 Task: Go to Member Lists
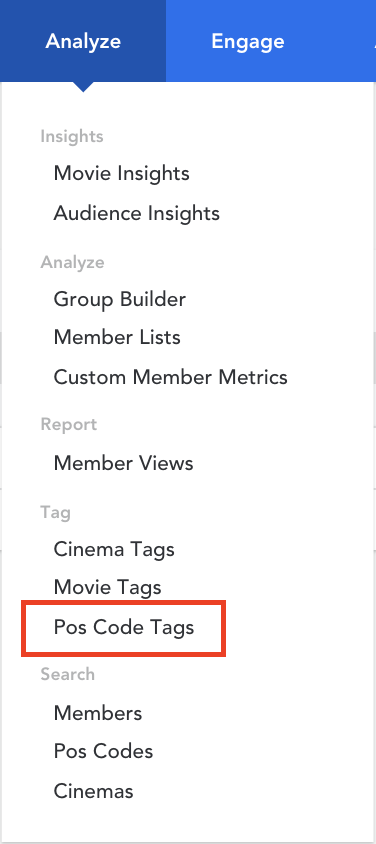tap(117, 337)
